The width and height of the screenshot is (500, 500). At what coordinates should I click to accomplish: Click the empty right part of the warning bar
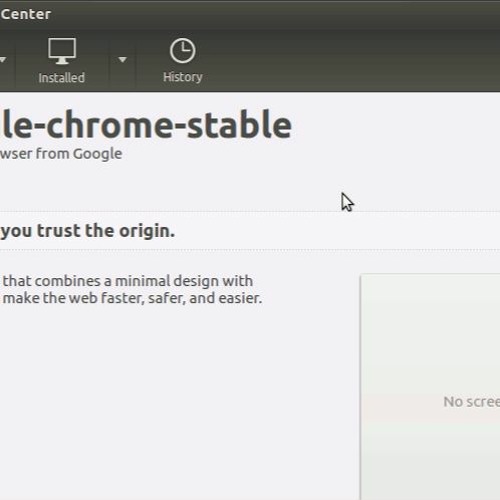(337, 231)
